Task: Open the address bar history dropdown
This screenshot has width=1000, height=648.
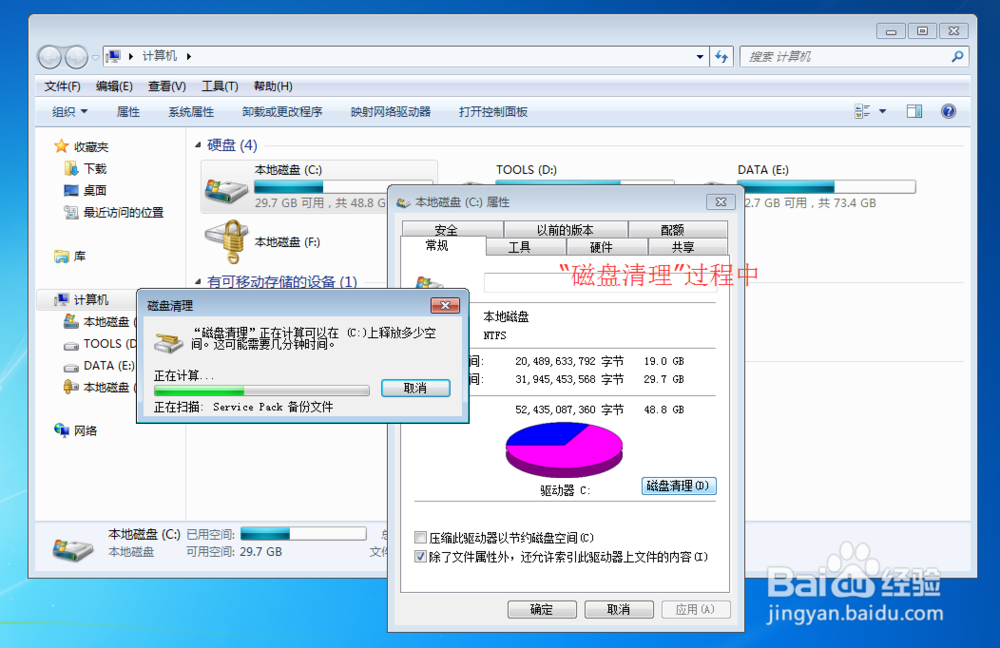Action: [x=700, y=56]
